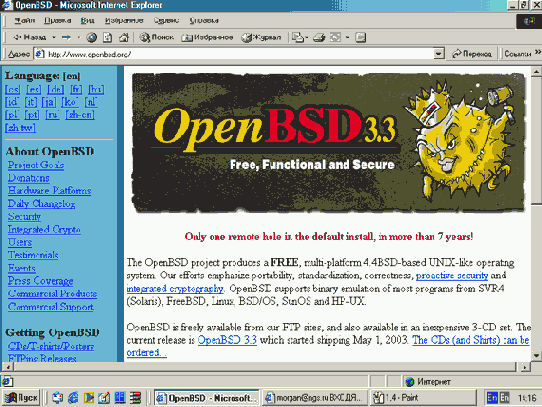Click the Stop loading toolbar icon
This screenshot has height=407, width=542.
[91, 37]
